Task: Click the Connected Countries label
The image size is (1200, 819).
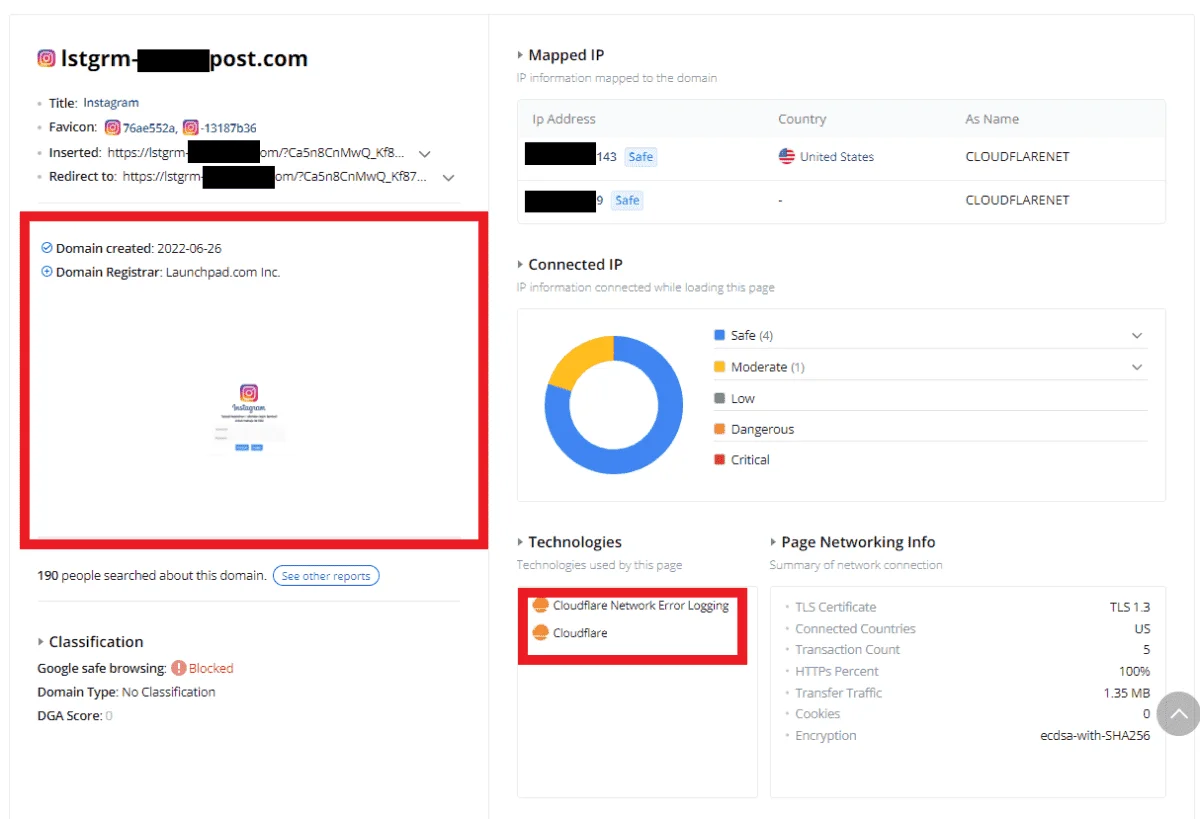Action: click(855, 629)
